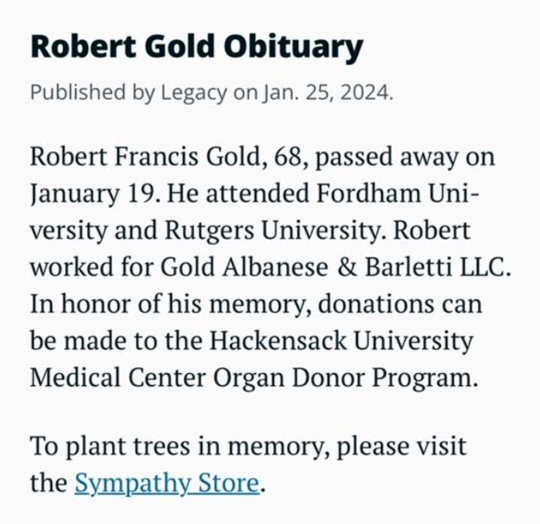
Task: Click Jan. 25, 2024 publication date
Action: point(328,92)
